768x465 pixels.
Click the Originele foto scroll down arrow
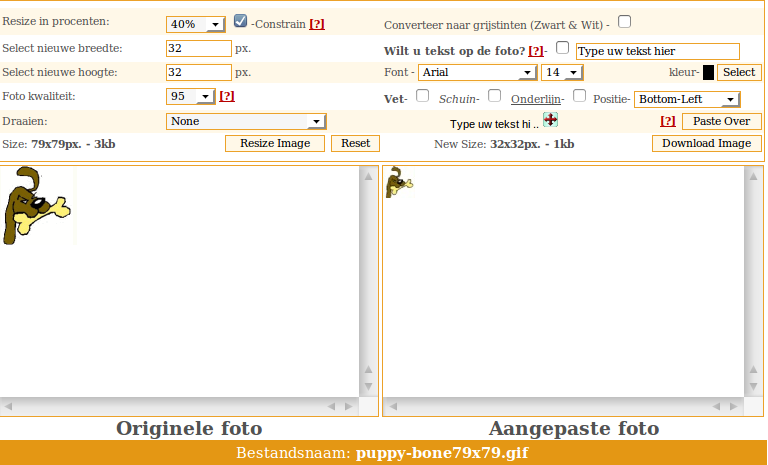[368, 387]
